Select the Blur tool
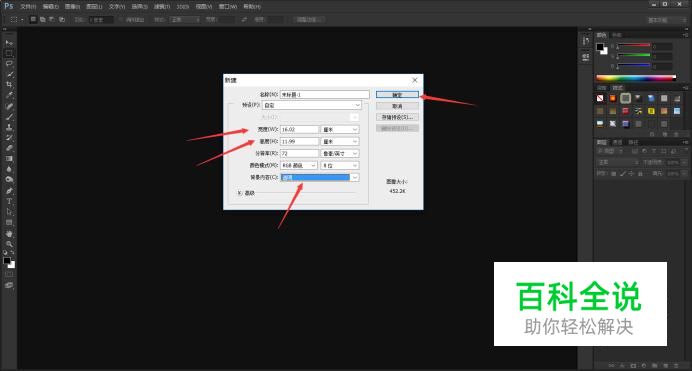 point(9,169)
